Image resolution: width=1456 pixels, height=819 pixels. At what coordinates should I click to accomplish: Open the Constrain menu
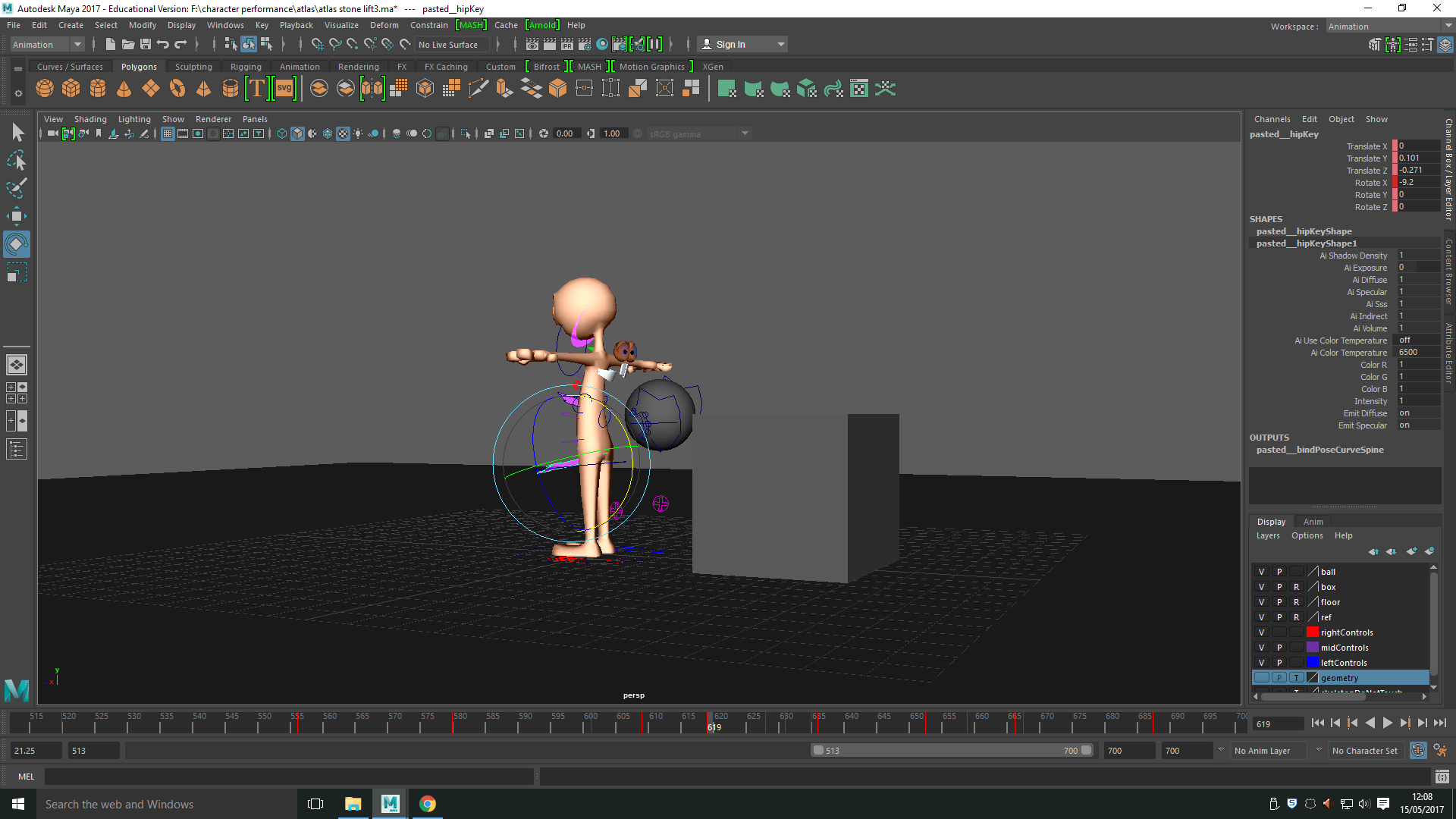[429, 24]
